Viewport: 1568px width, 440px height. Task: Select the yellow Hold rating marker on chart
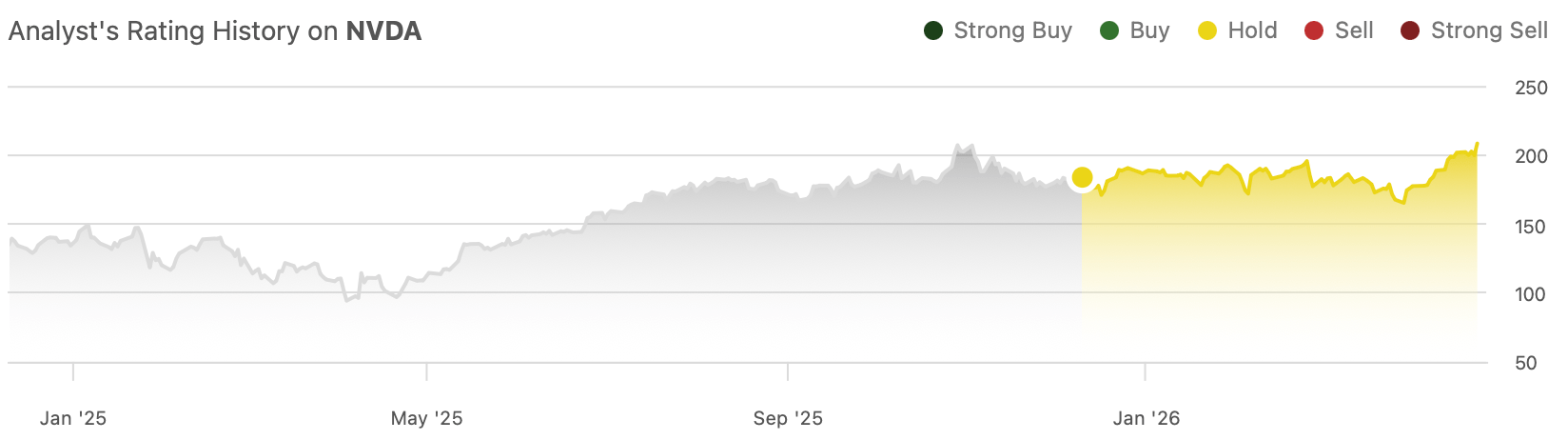point(1082,177)
